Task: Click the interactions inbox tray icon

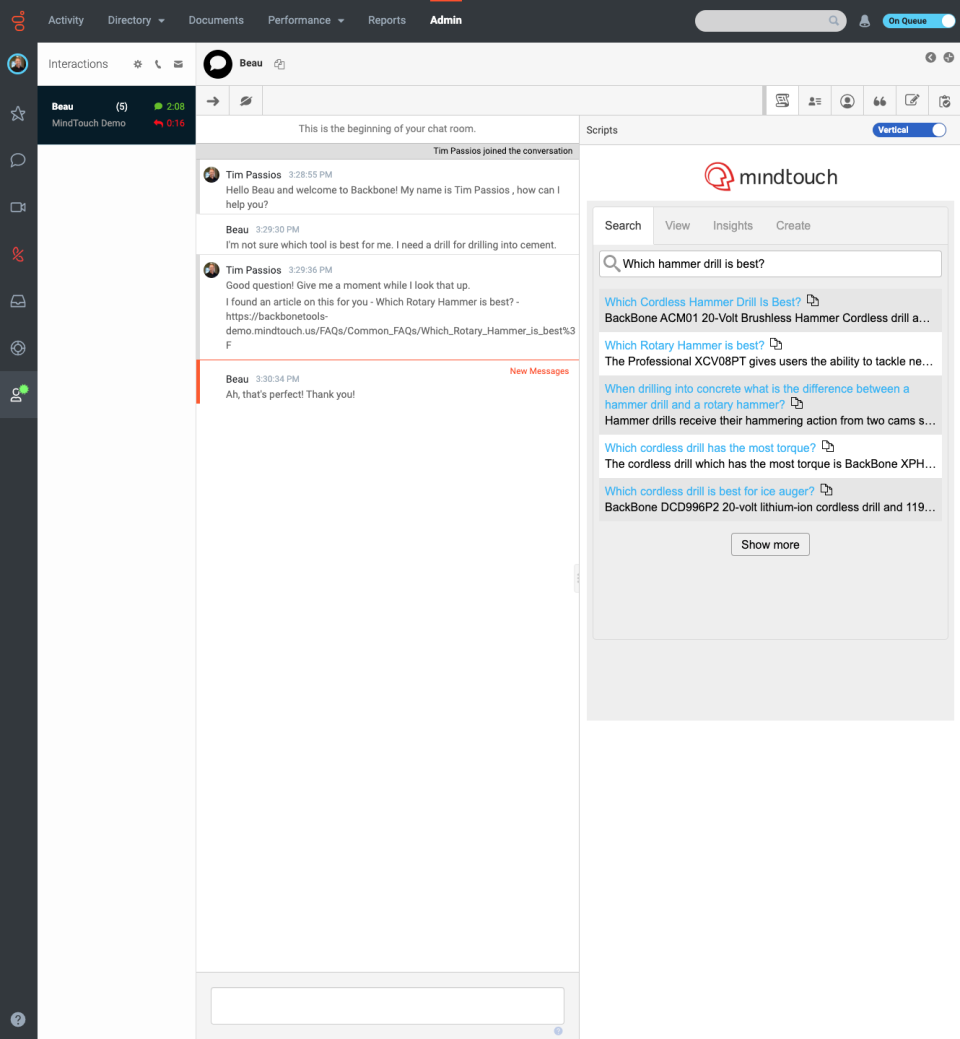Action: (x=17, y=301)
